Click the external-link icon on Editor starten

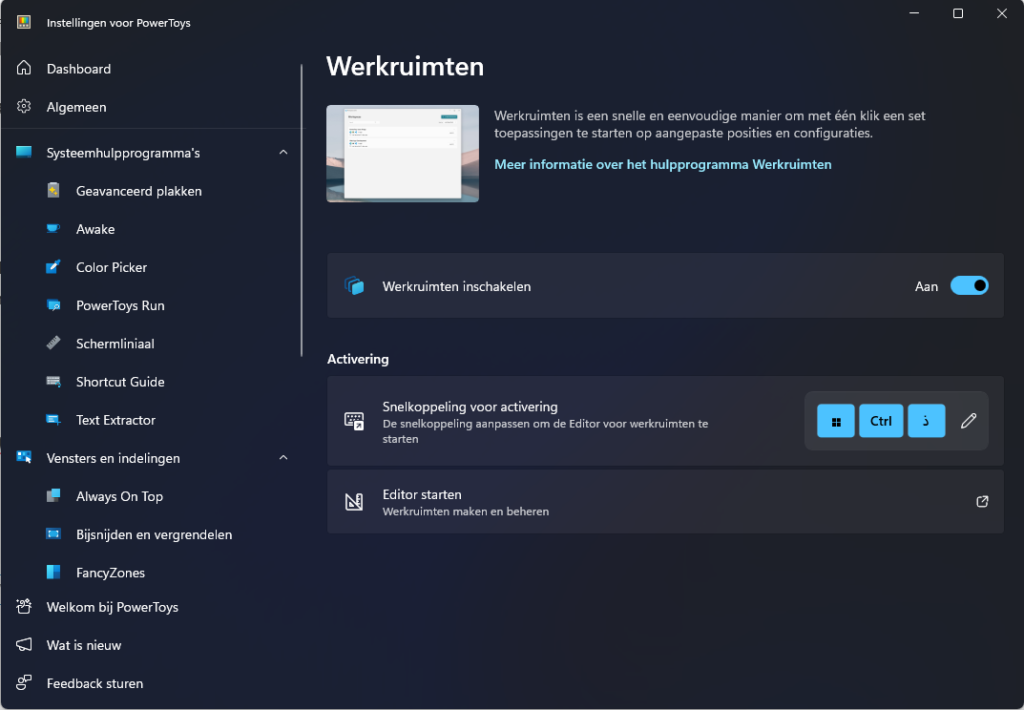[x=982, y=502]
